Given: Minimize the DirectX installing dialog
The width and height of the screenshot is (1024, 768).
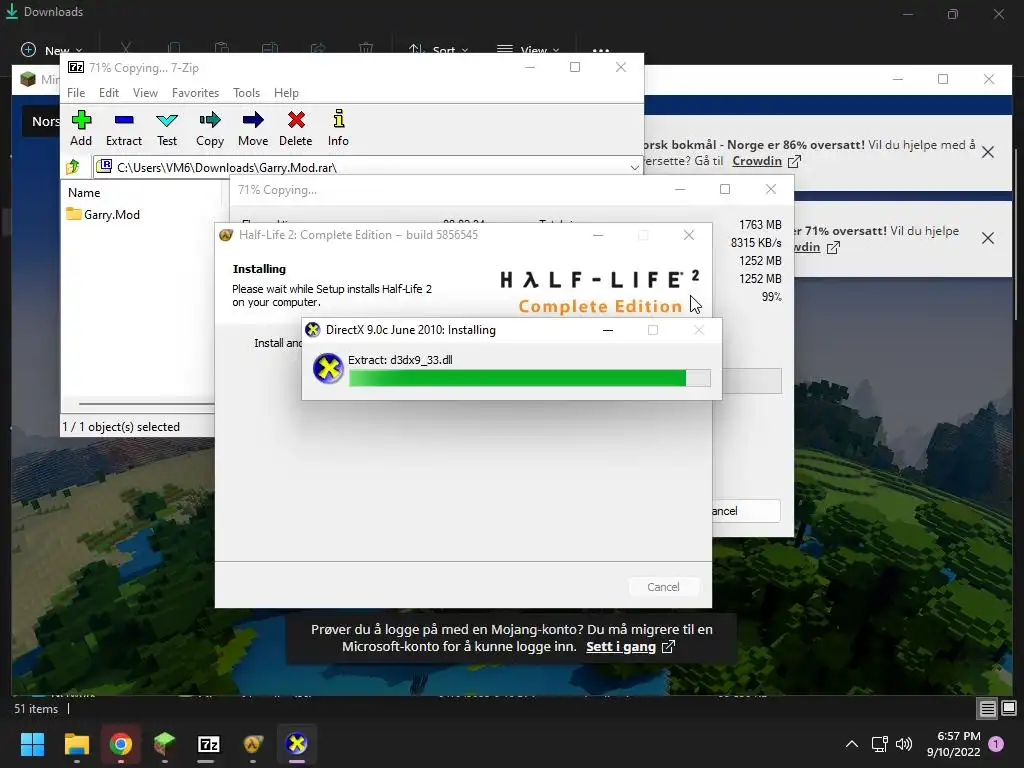Looking at the screenshot, I should point(608,330).
